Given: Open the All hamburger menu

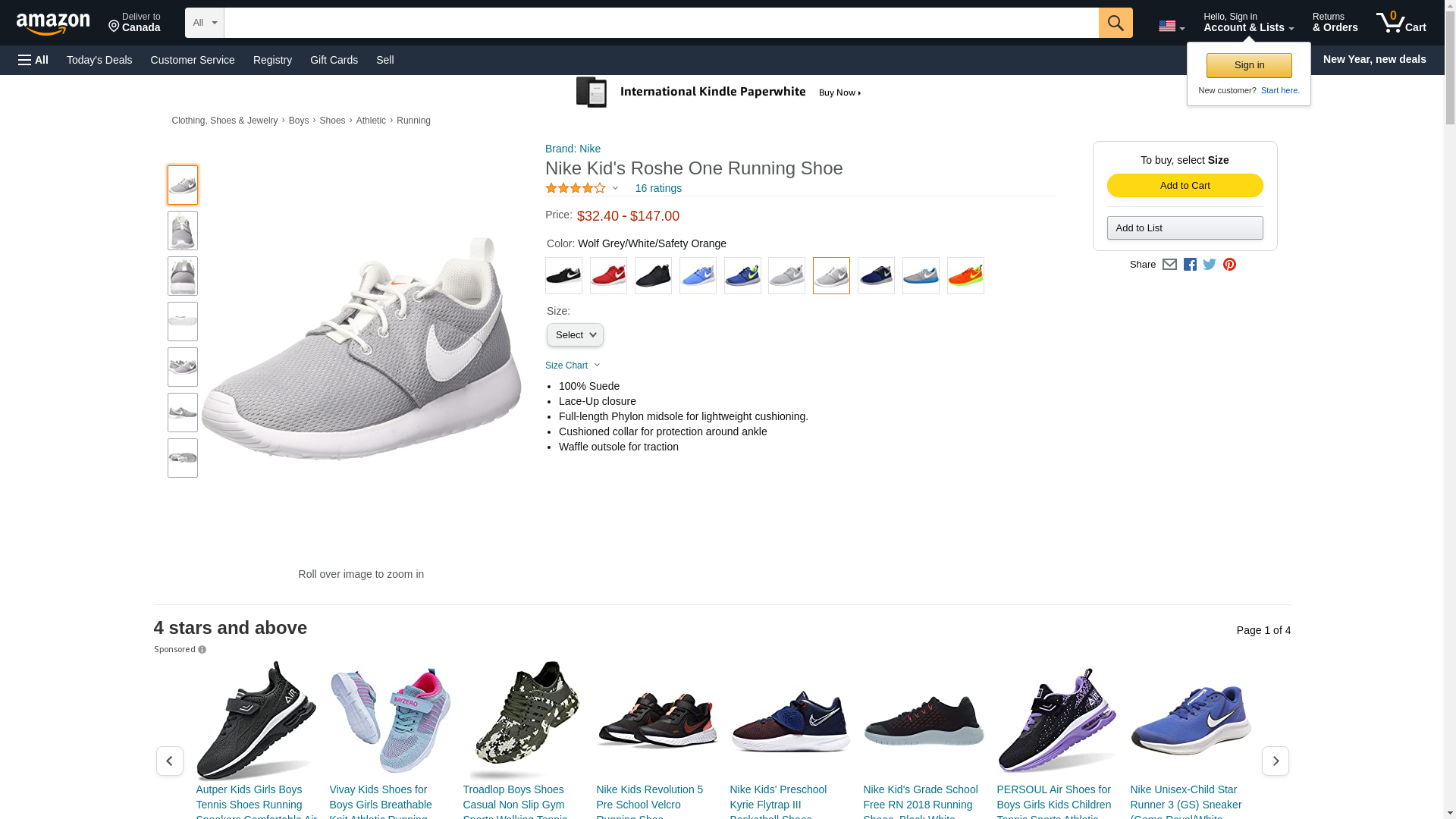Looking at the screenshot, I should 33,60.
